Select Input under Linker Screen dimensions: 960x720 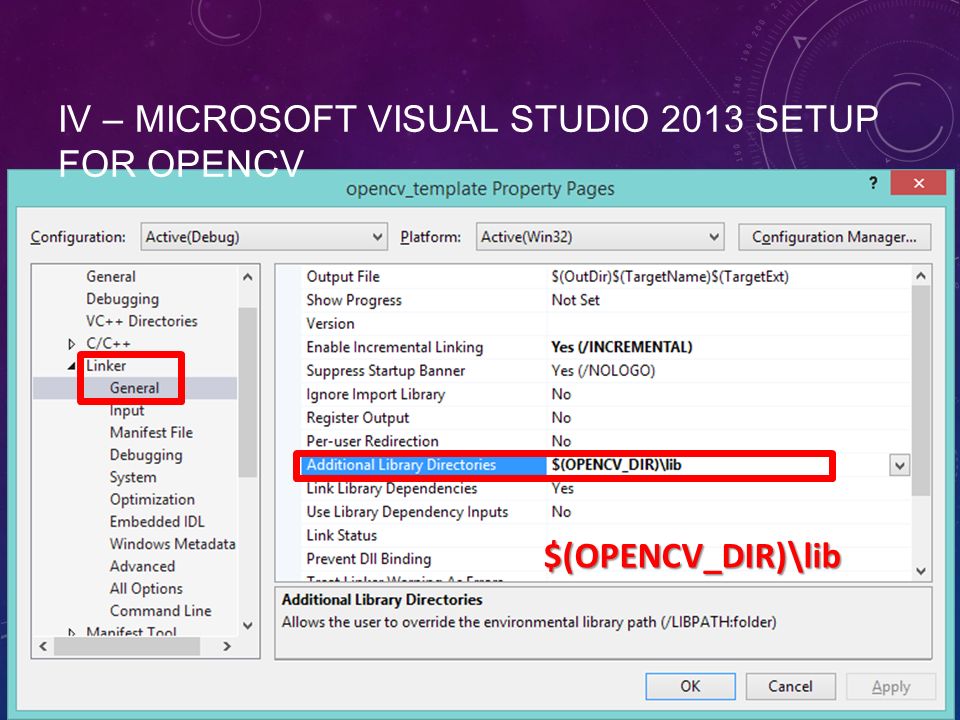coord(127,410)
